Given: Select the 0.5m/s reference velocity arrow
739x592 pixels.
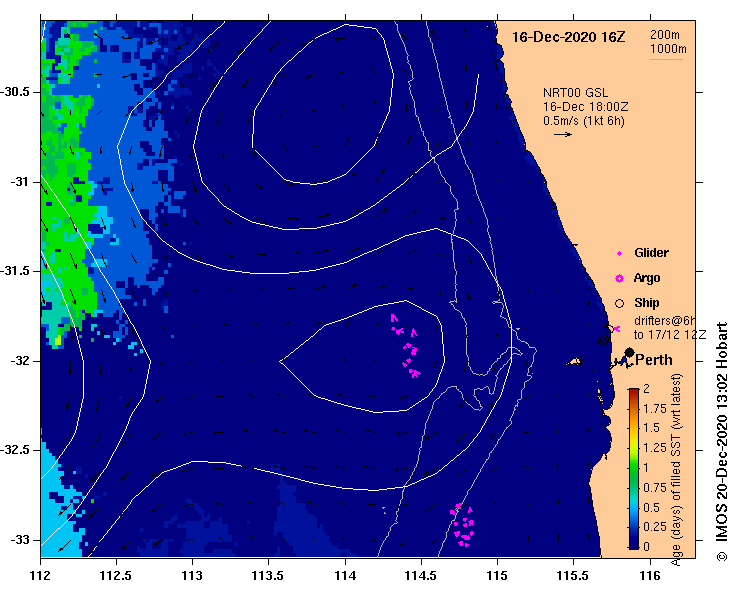Looking at the screenshot, I should [563, 134].
